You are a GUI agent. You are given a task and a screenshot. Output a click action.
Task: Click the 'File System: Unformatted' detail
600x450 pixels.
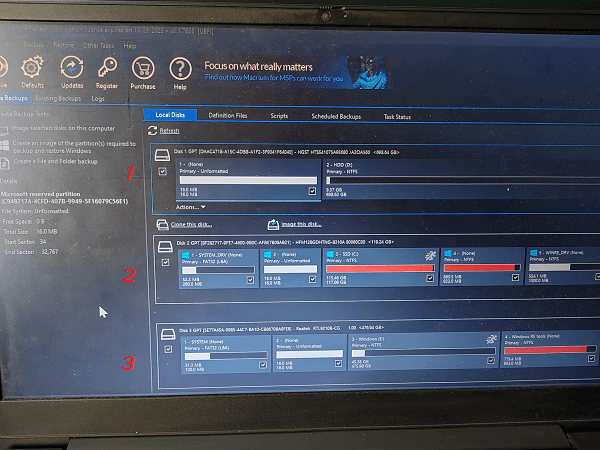35,211
